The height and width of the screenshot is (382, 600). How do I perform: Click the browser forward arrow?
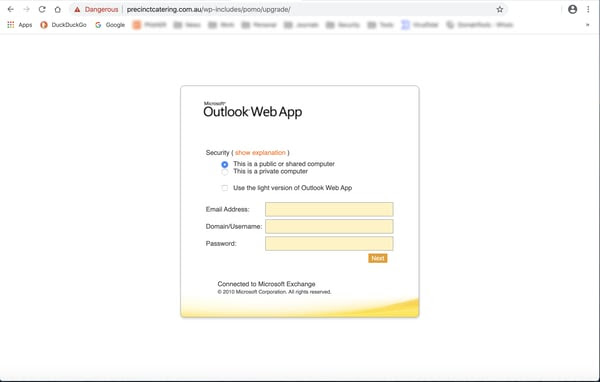pyautogui.click(x=26, y=9)
